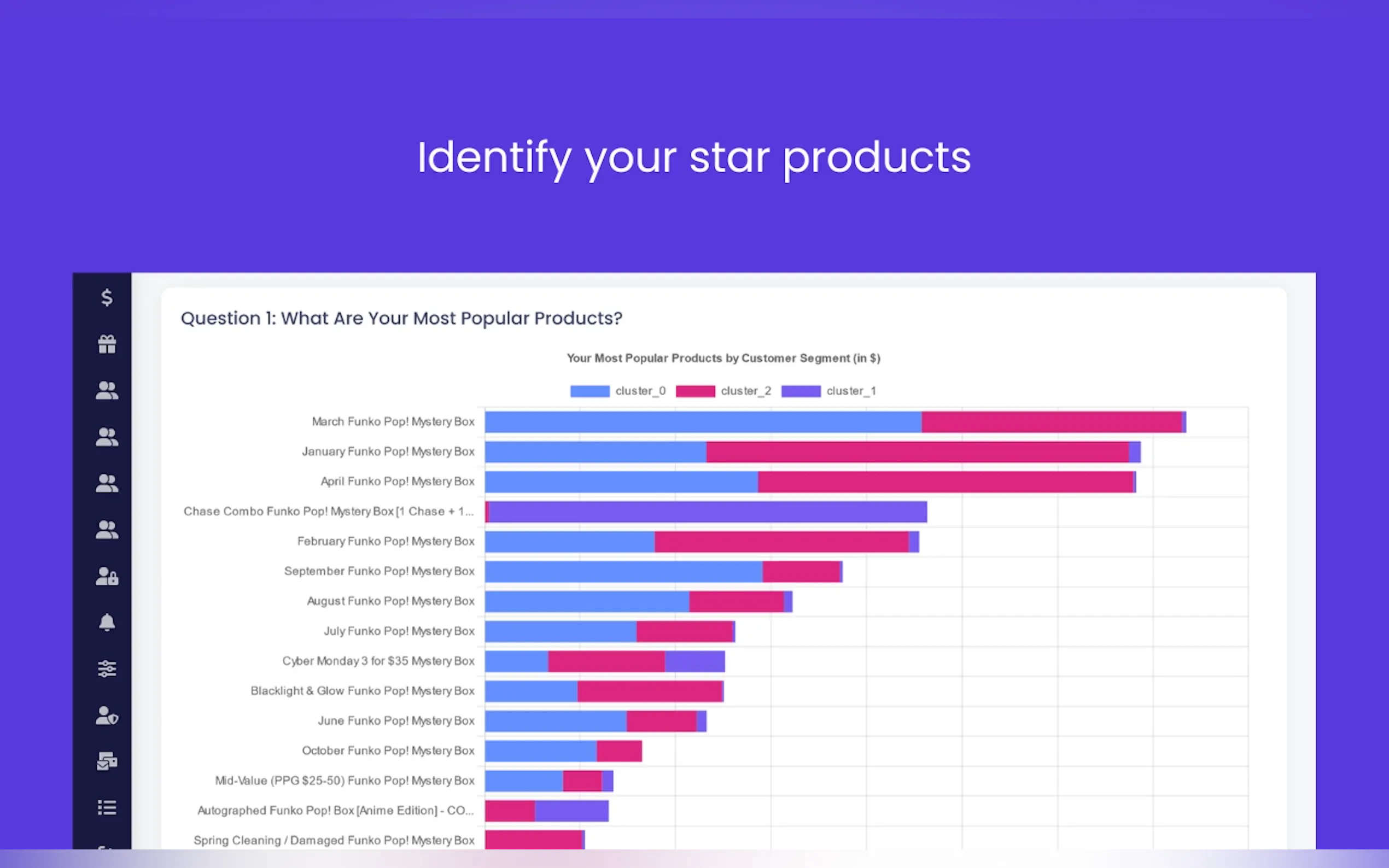1389x868 pixels.
Task: Toggle cluster_2 series in chart legend
Action: click(x=723, y=391)
